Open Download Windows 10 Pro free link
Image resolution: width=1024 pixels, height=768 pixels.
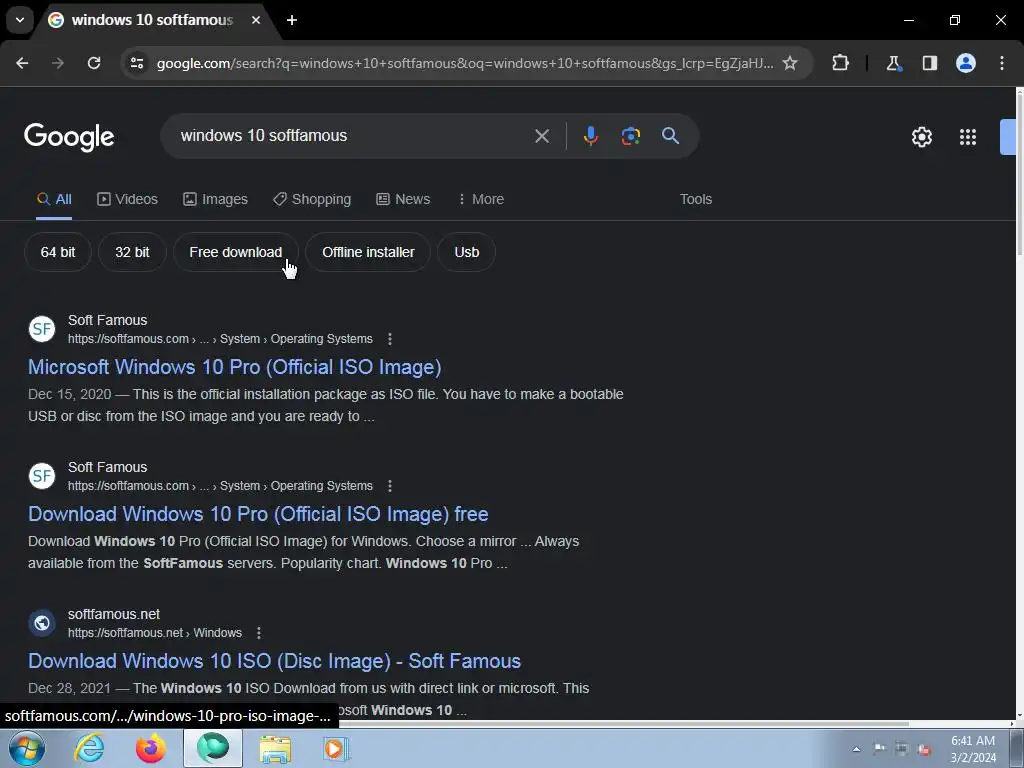point(258,514)
